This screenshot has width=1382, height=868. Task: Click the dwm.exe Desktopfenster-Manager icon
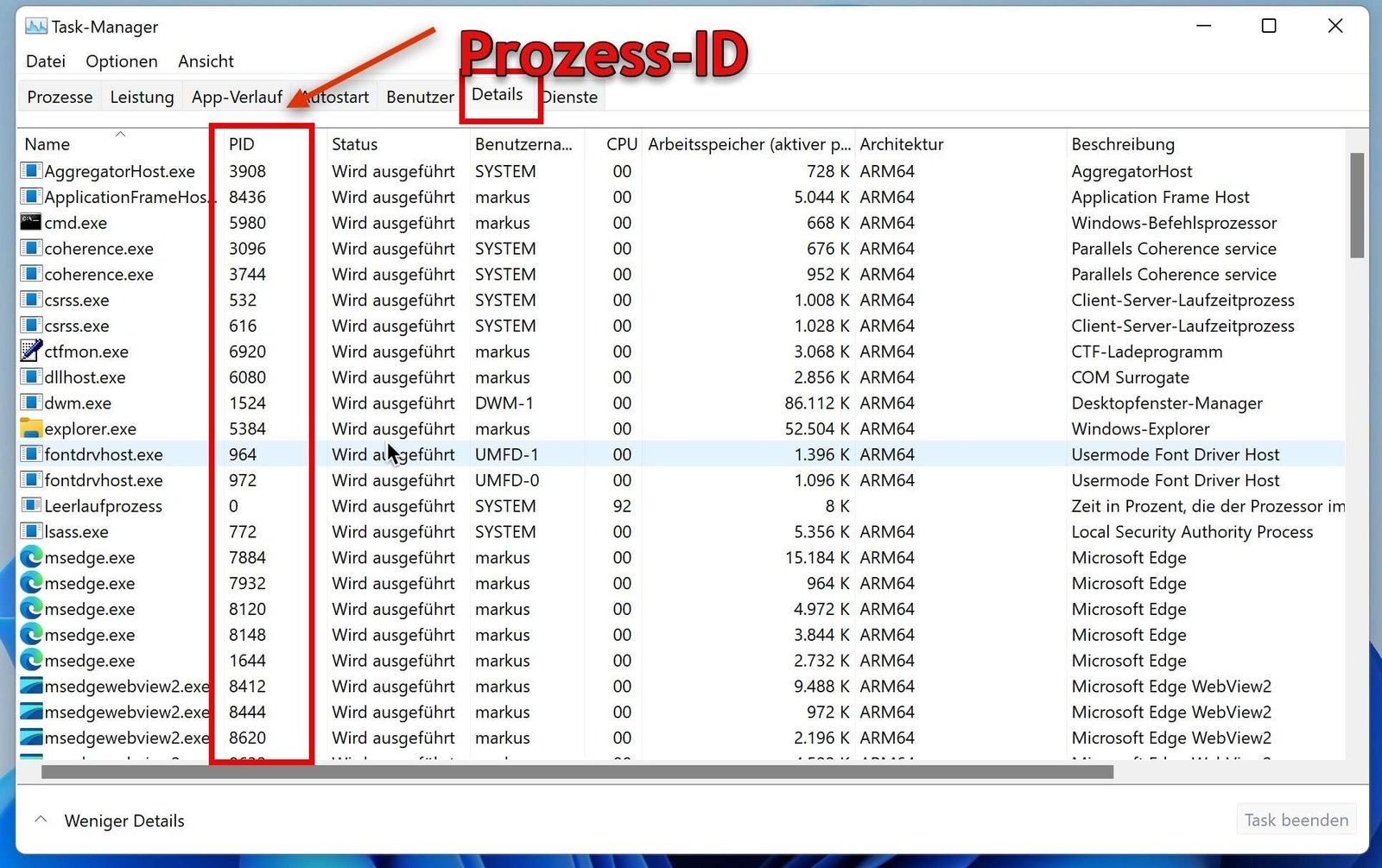(x=29, y=403)
